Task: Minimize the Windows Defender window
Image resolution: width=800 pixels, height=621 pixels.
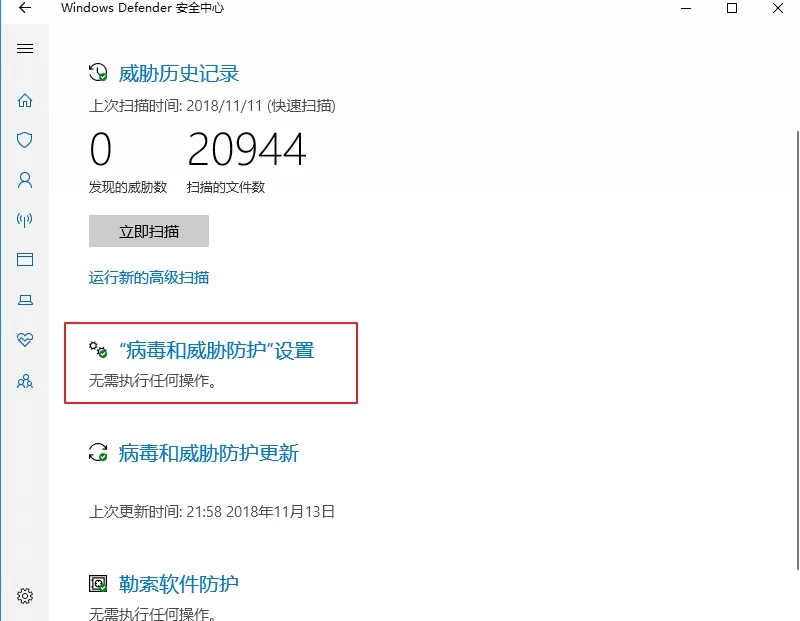Action: coord(686,8)
